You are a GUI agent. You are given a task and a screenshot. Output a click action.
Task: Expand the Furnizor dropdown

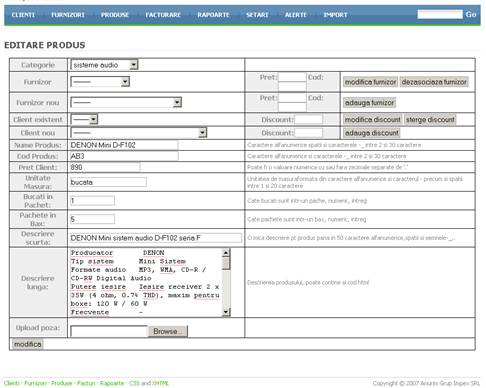tap(100, 82)
